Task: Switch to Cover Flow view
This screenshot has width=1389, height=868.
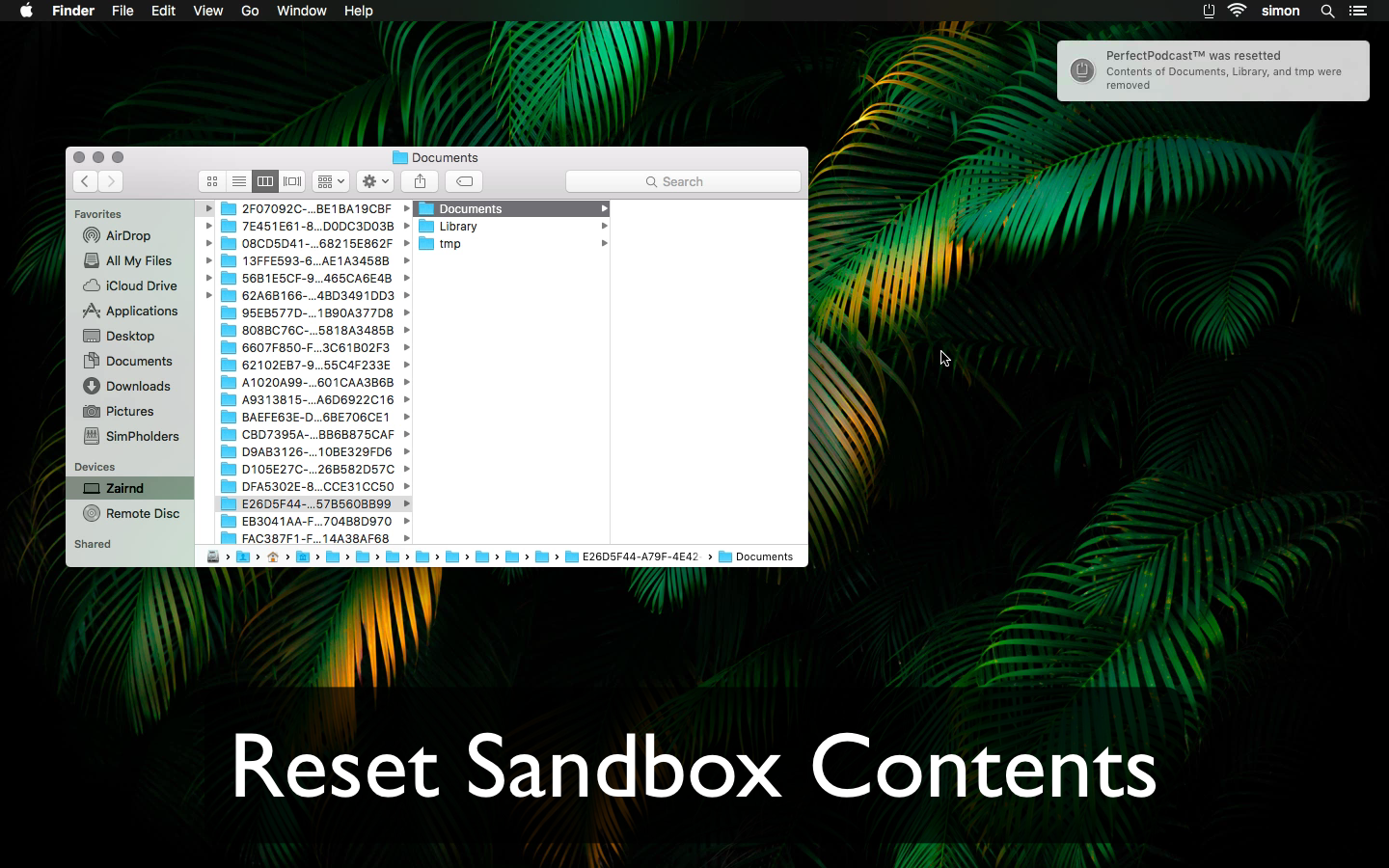Action: 292,181
